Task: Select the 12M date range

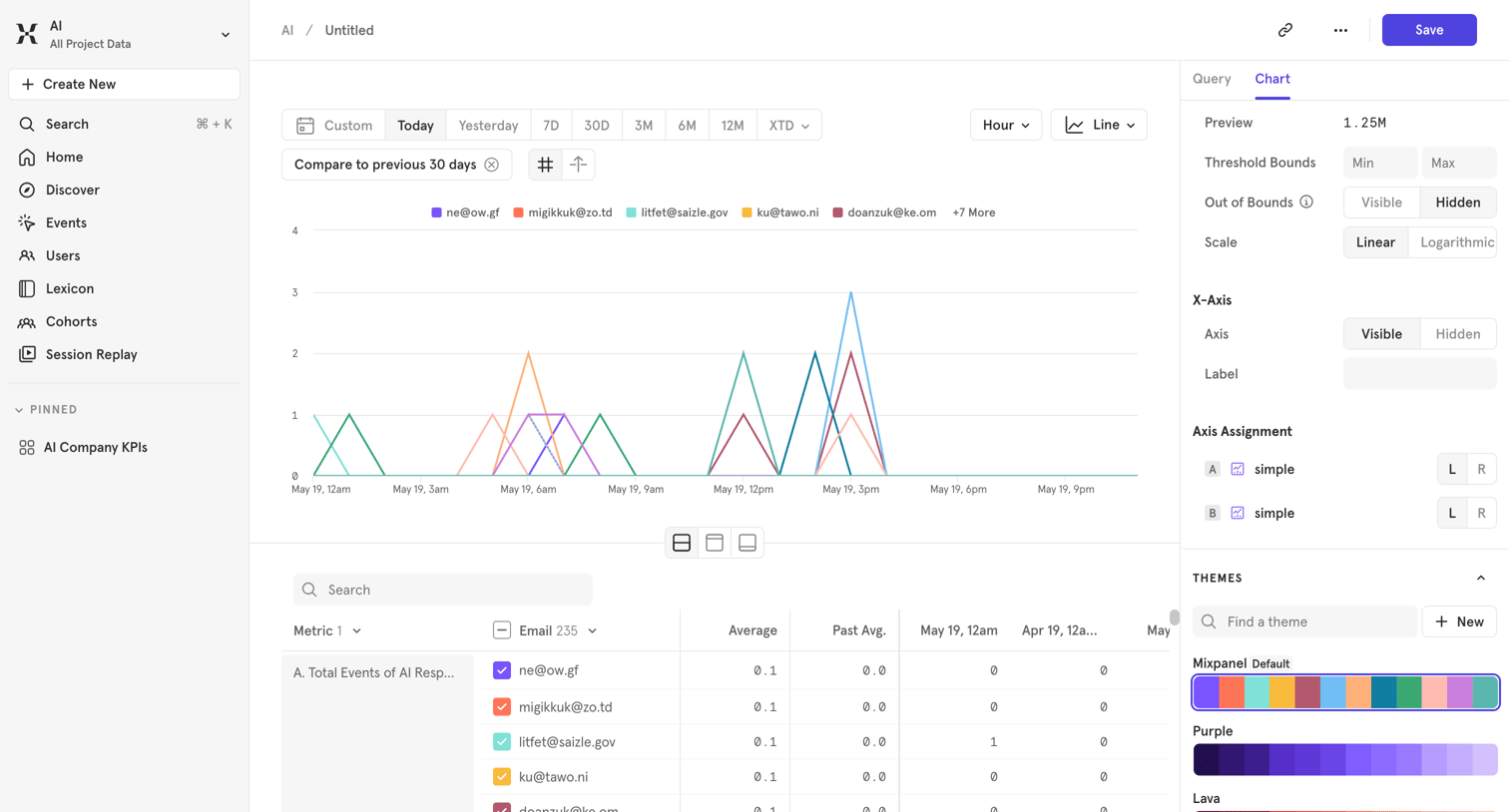Action: point(733,126)
